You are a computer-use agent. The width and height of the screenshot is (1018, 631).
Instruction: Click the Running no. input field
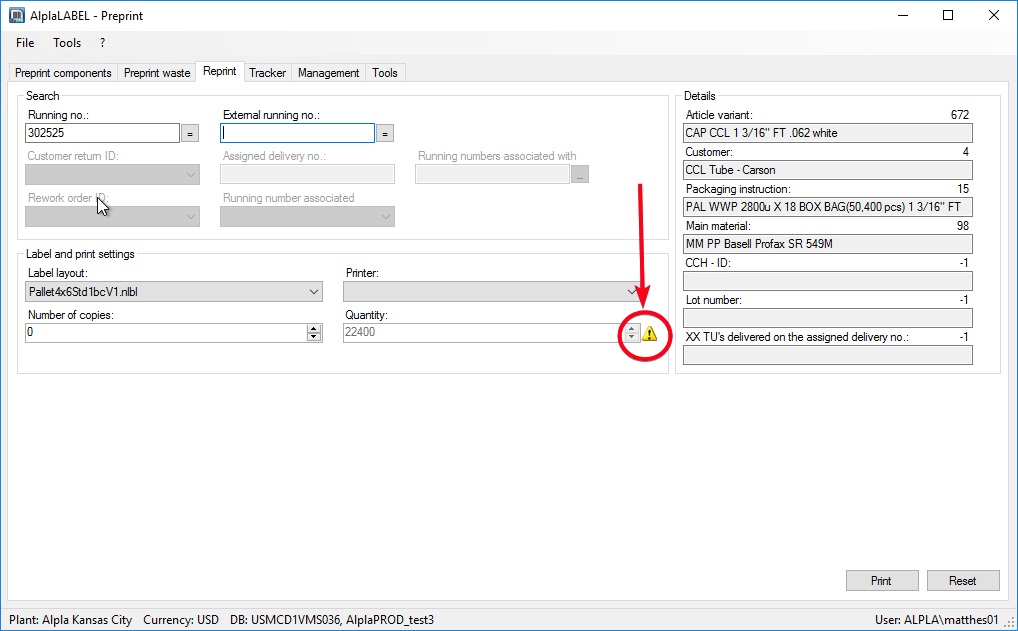pos(101,133)
